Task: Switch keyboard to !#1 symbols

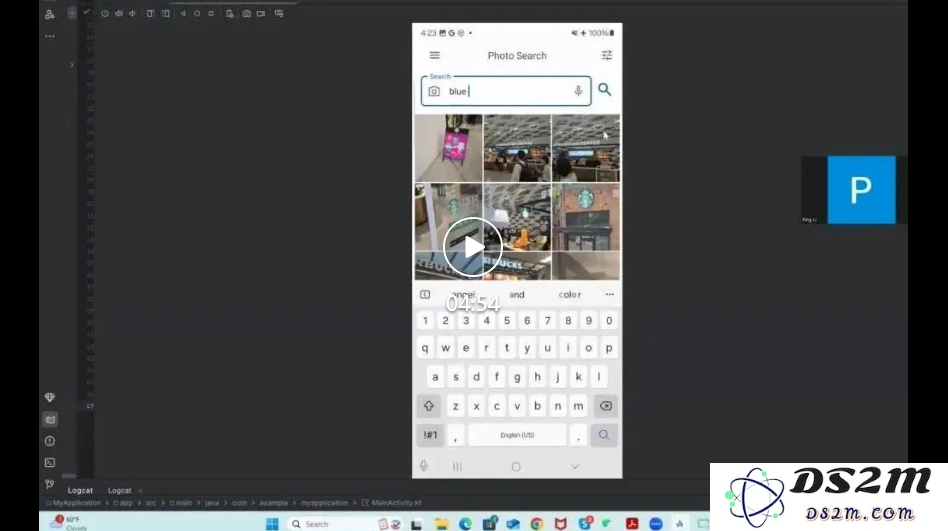Action: [430, 435]
